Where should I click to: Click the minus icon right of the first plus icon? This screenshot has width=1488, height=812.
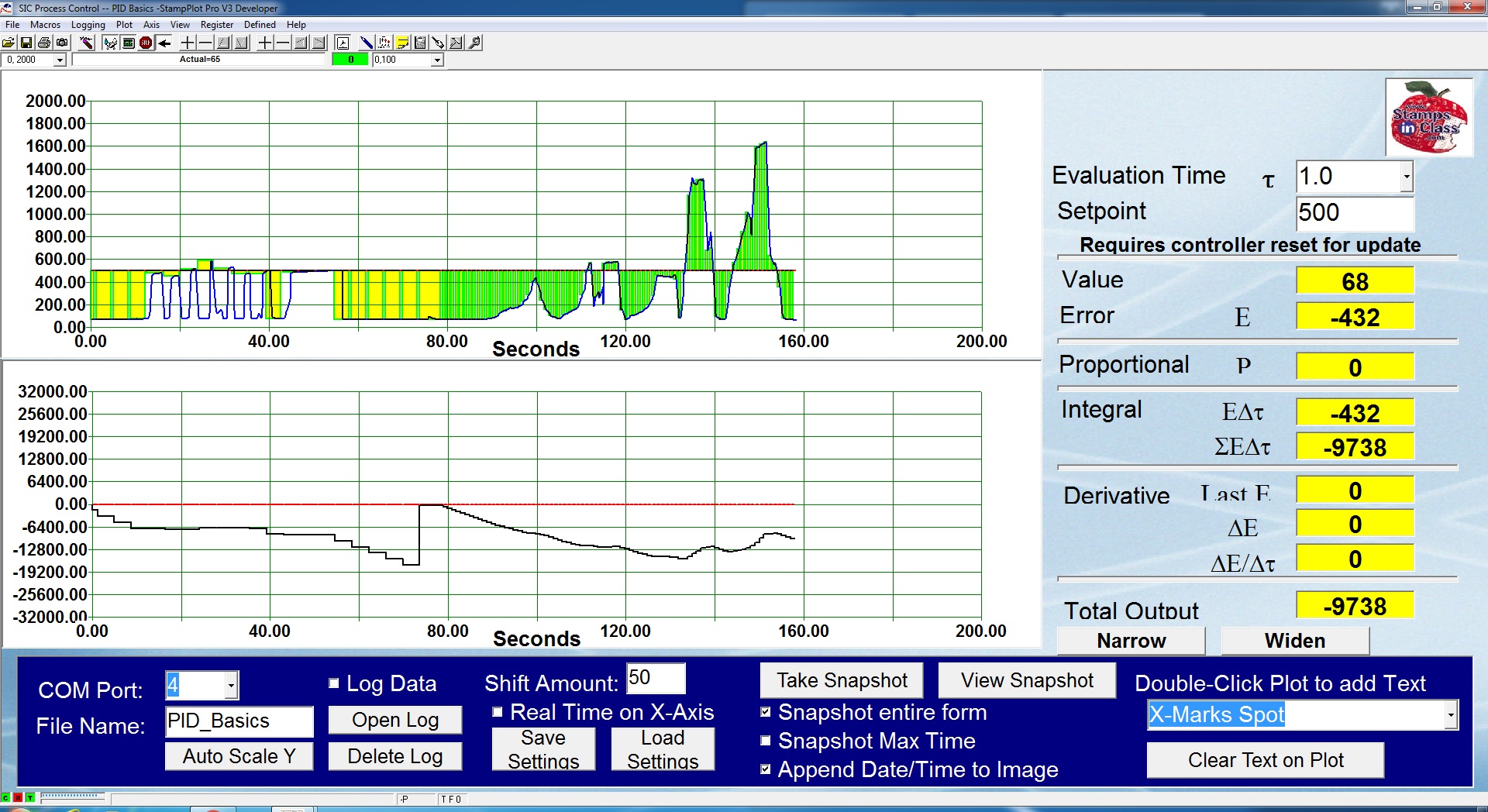pyautogui.click(x=205, y=43)
